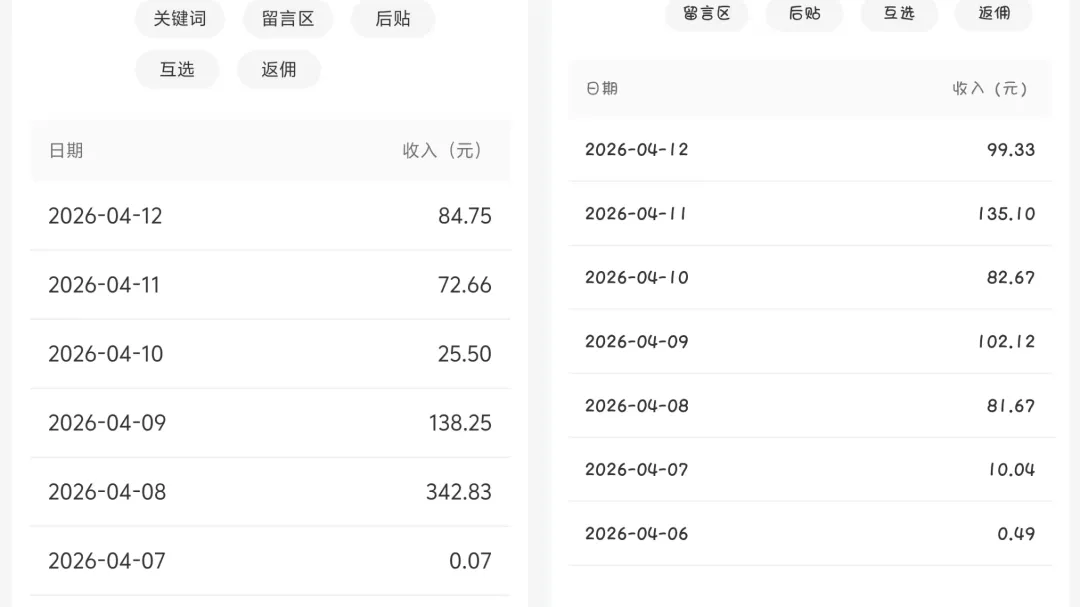Select the row with income 138.25
The width and height of the screenshot is (1080, 607).
270,423
